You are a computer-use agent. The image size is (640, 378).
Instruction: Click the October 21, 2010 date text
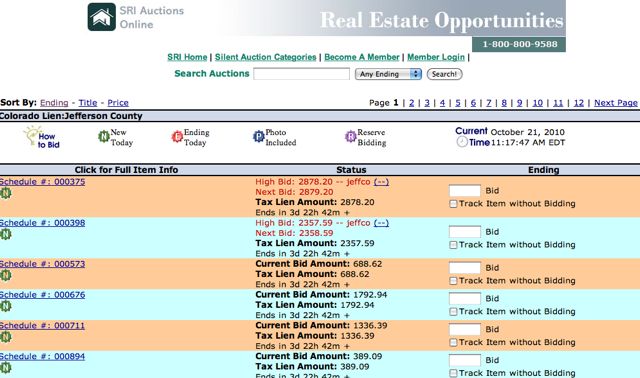[x=527, y=132]
